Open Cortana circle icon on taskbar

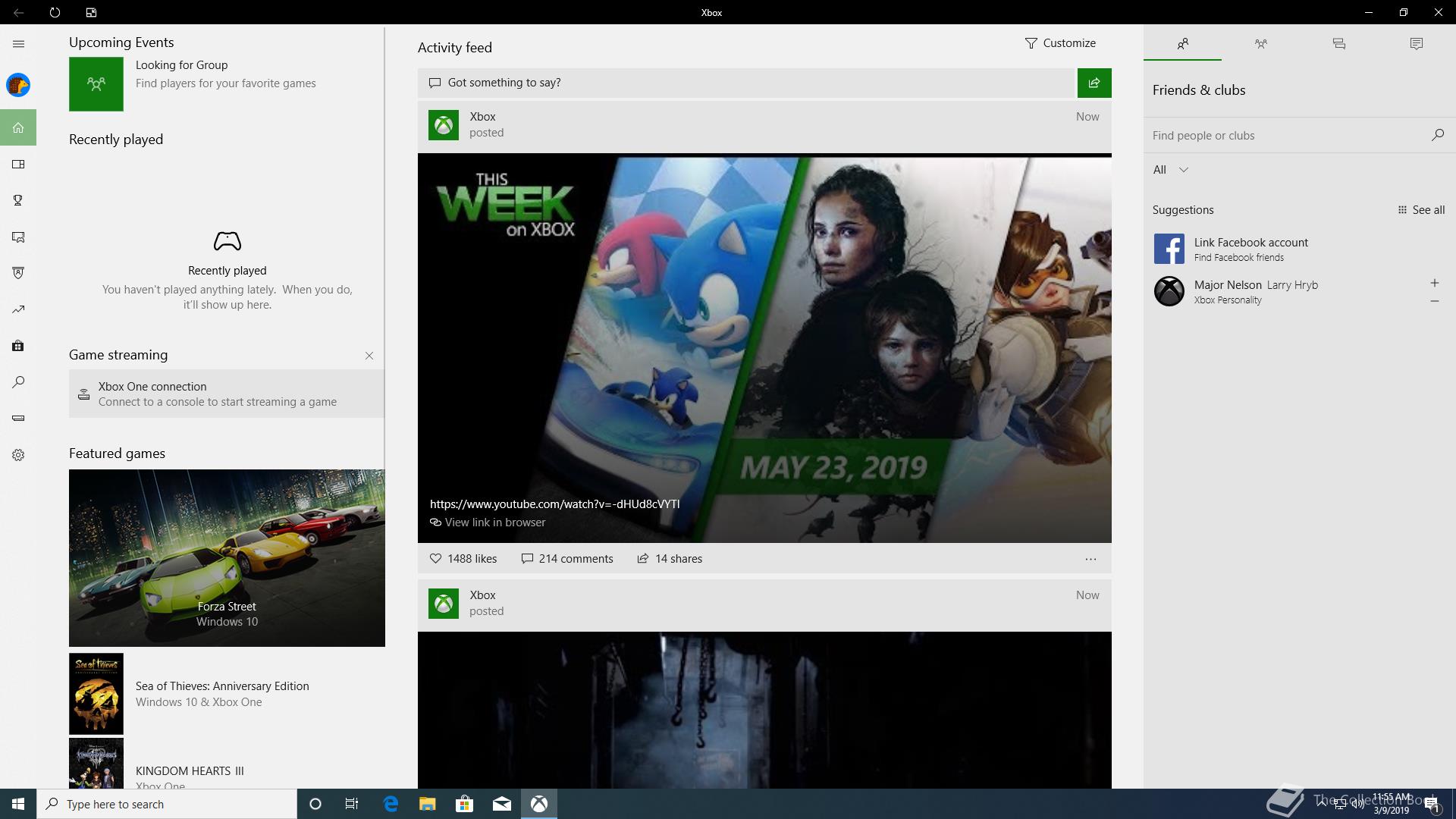tap(315, 804)
